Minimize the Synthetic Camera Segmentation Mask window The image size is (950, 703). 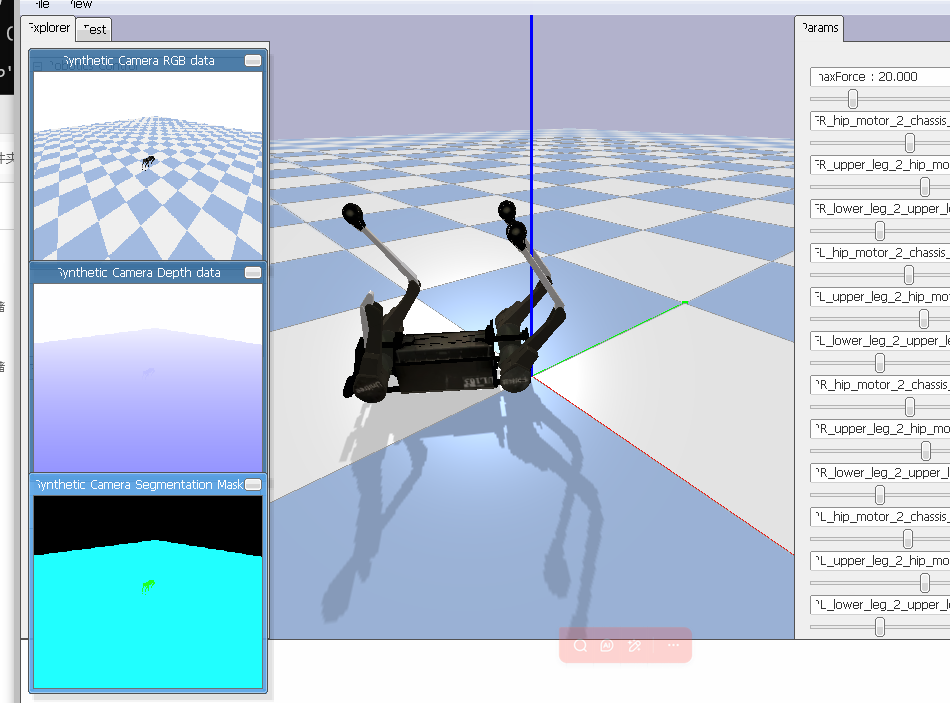point(253,485)
